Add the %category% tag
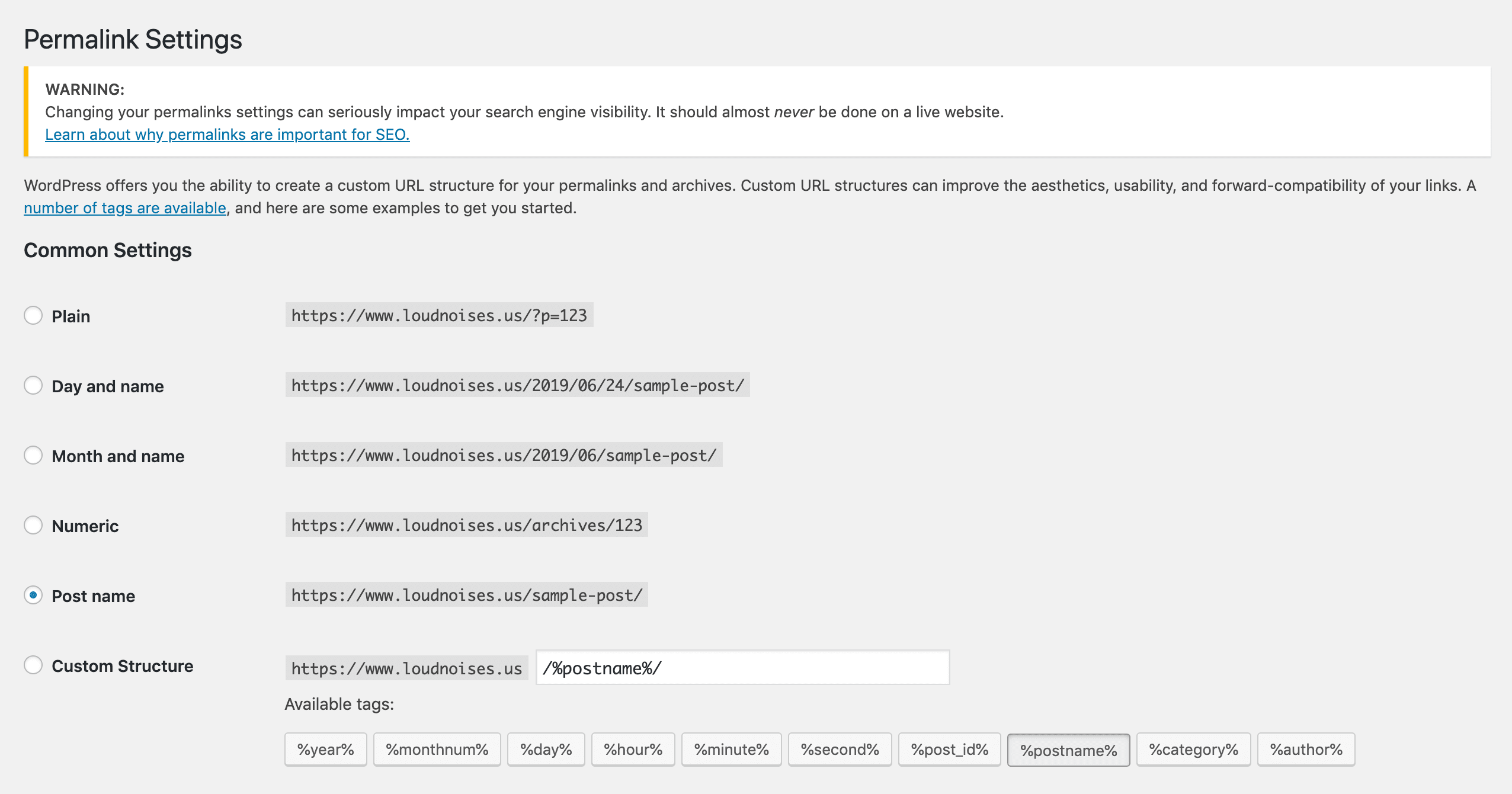 pos(1194,750)
